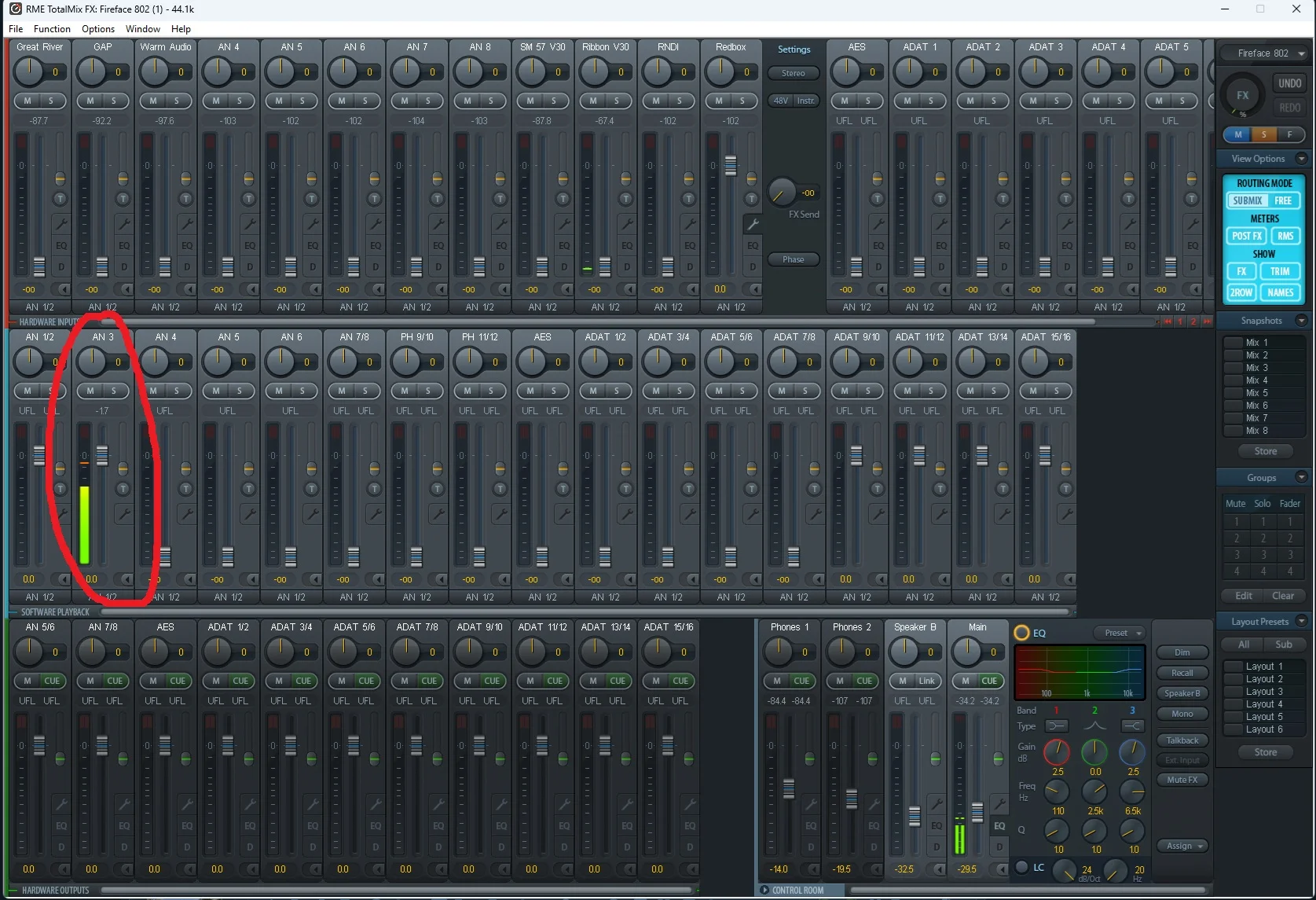Open Dynamics (D) on Main output channel
The image size is (1316, 900).
point(999,847)
